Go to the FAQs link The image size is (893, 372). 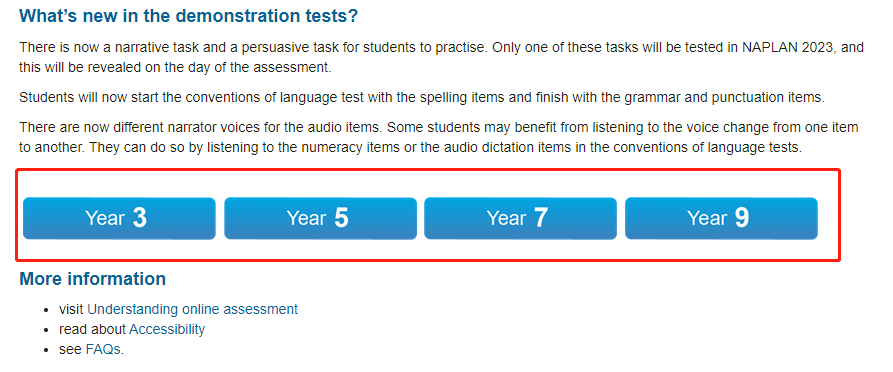(x=103, y=349)
